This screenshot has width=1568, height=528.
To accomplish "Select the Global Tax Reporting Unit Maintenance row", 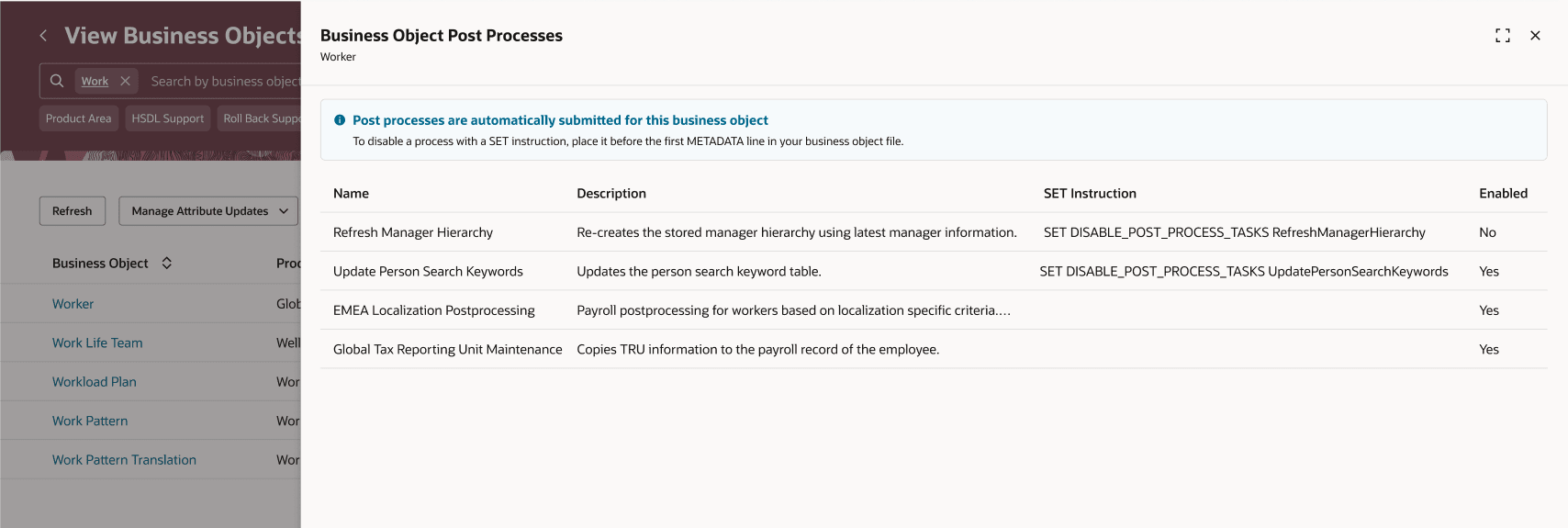I will [x=447, y=350].
